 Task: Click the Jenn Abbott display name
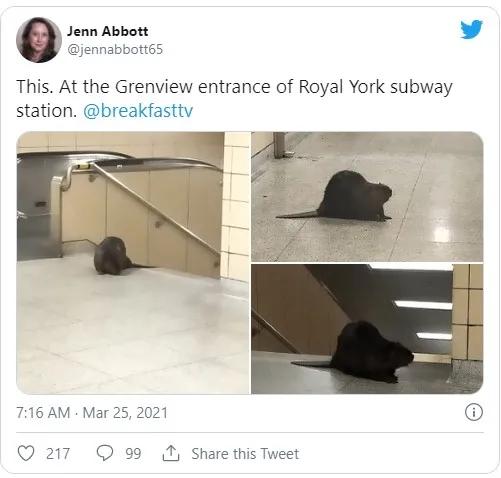coord(107,31)
